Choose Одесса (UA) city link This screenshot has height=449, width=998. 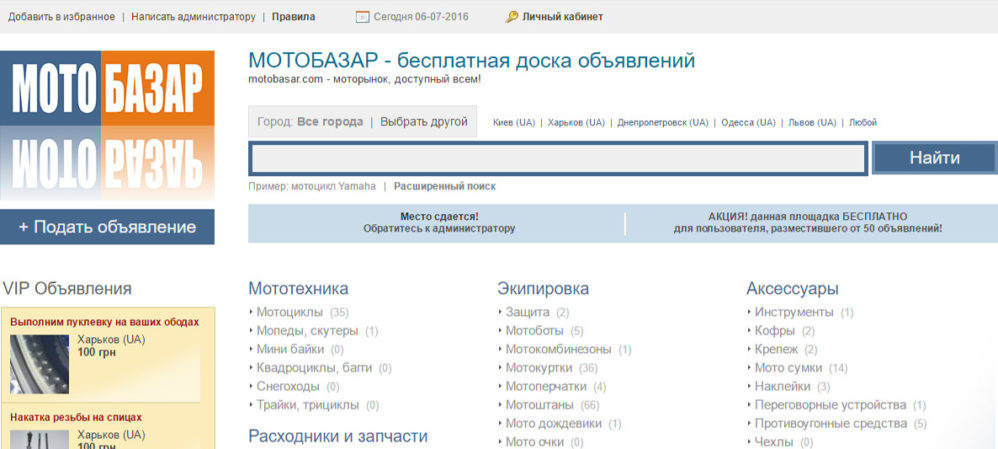pos(748,123)
